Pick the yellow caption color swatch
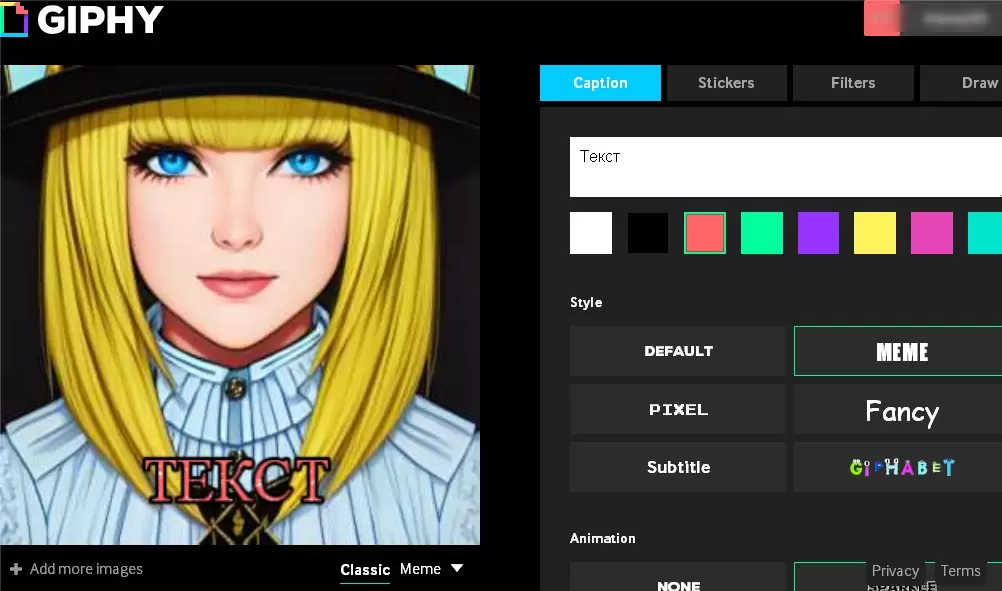The height and width of the screenshot is (591, 1002). [875, 233]
